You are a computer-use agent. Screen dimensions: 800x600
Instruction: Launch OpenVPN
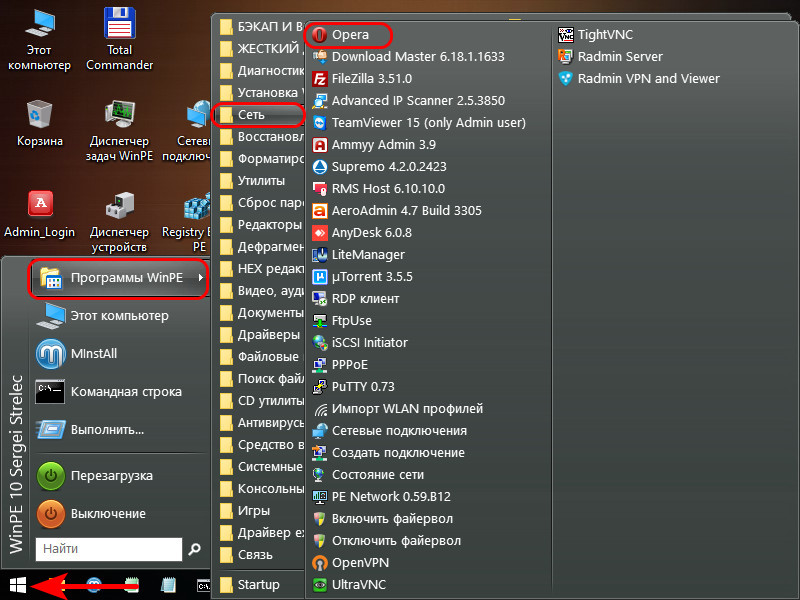[351, 562]
